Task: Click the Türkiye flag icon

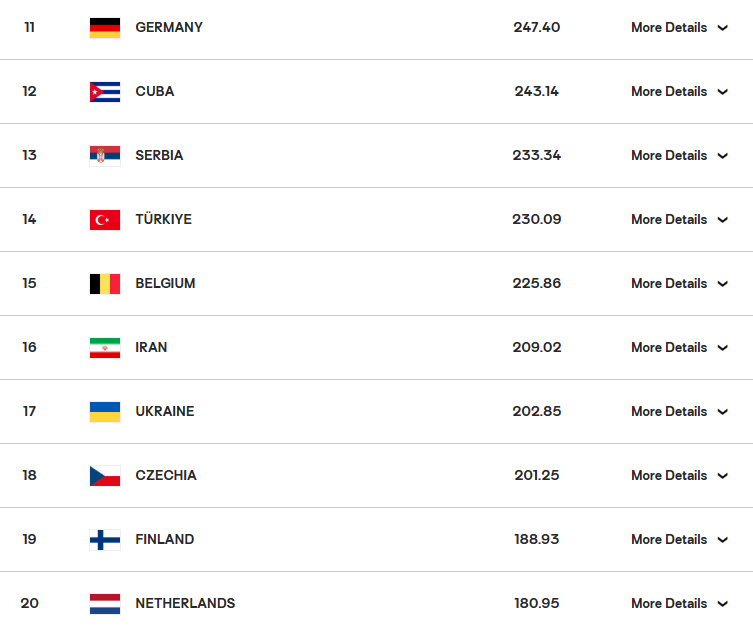Action: [104, 220]
